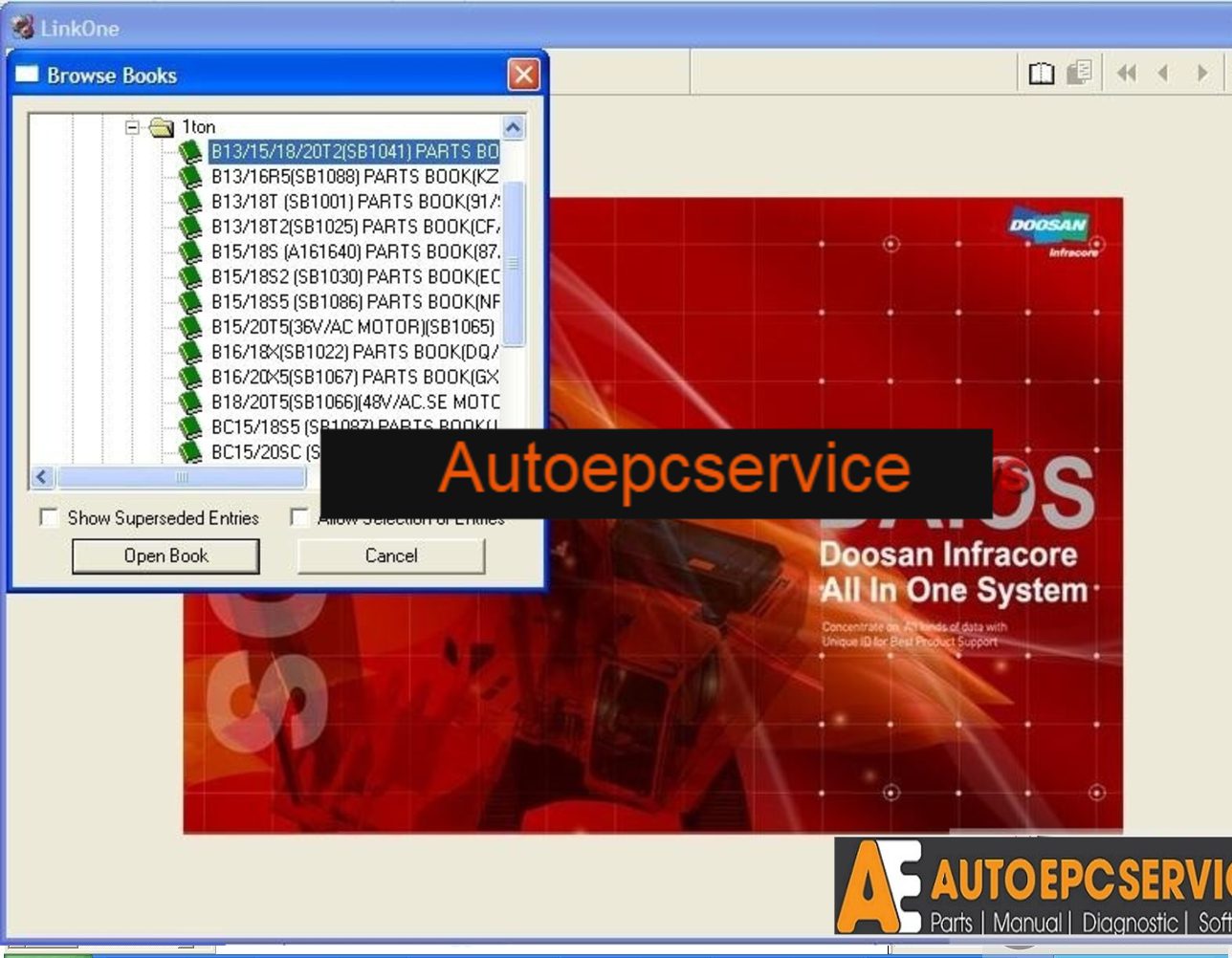The width and height of the screenshot is (1232, 958).
Task: Collapse the 1ton folder node
Action: point(133,126)
